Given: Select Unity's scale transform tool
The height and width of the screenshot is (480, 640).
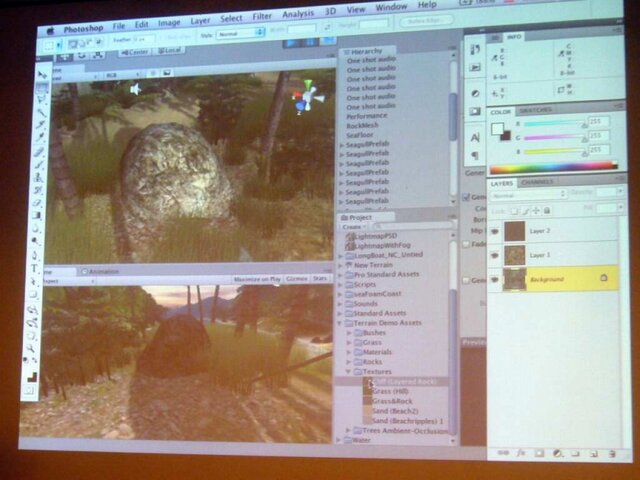Looking at the screenshot, I should pos(98,54).
